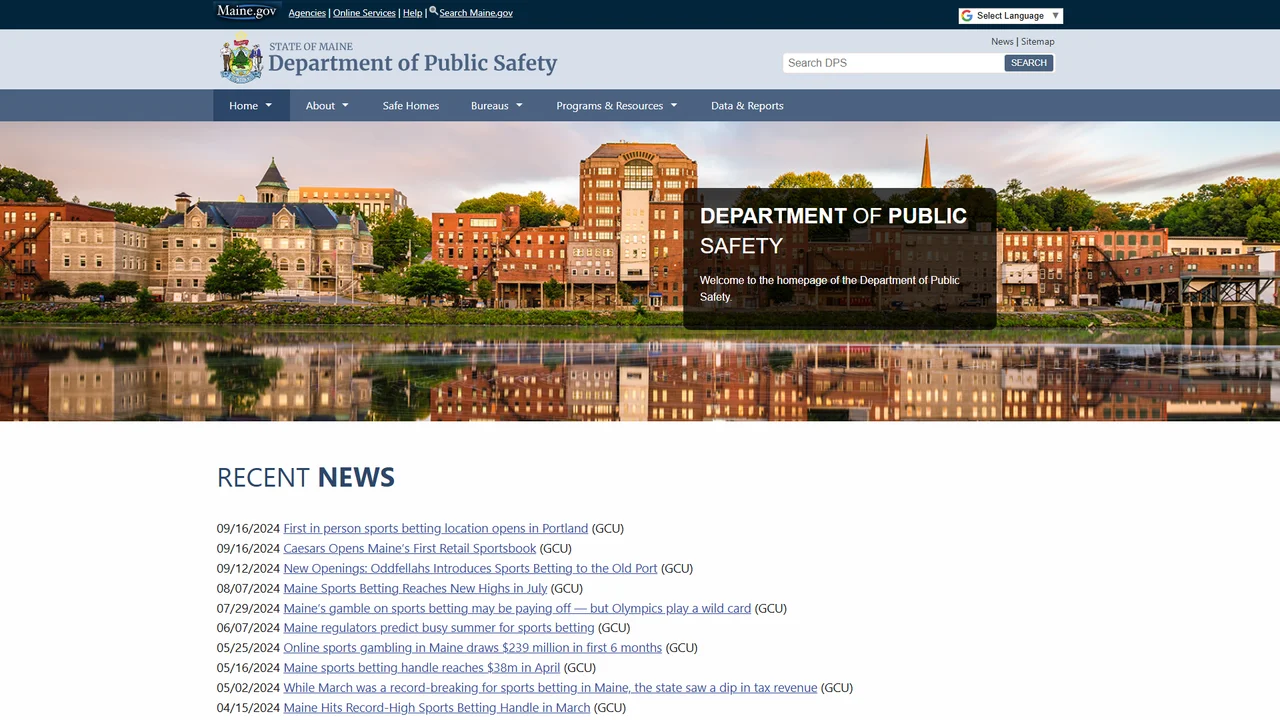This screenshot has width=1280, height=720.
Task: Click the RECENT NEWS heading
Action: coord(306,477)
